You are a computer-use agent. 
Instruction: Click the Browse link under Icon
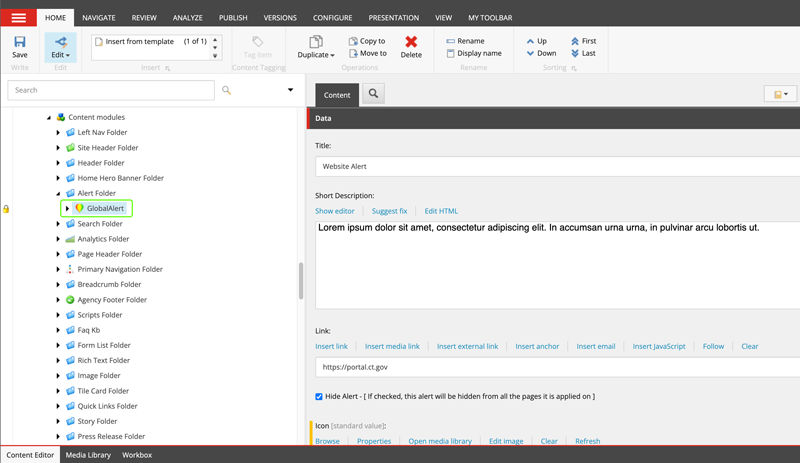328,441
